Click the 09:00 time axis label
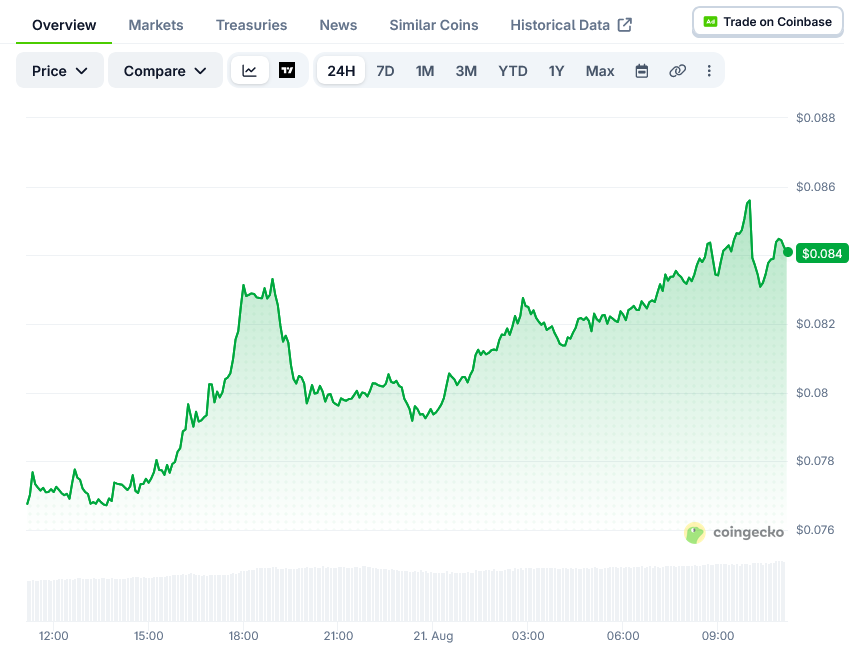Image resolution: width=856 pixels, height=646 pixels. 718,636
